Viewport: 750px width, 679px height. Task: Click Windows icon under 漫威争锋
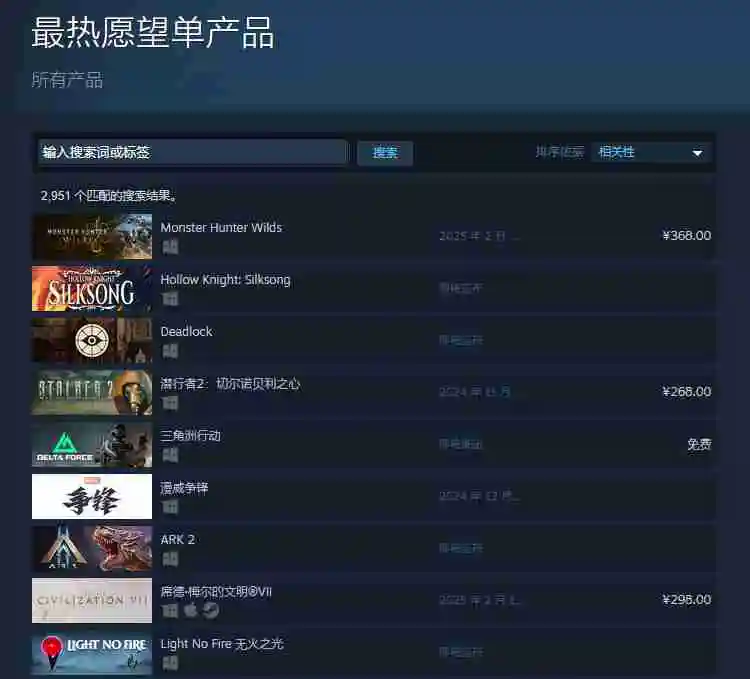pyautogui.click(x=170, y=507)
